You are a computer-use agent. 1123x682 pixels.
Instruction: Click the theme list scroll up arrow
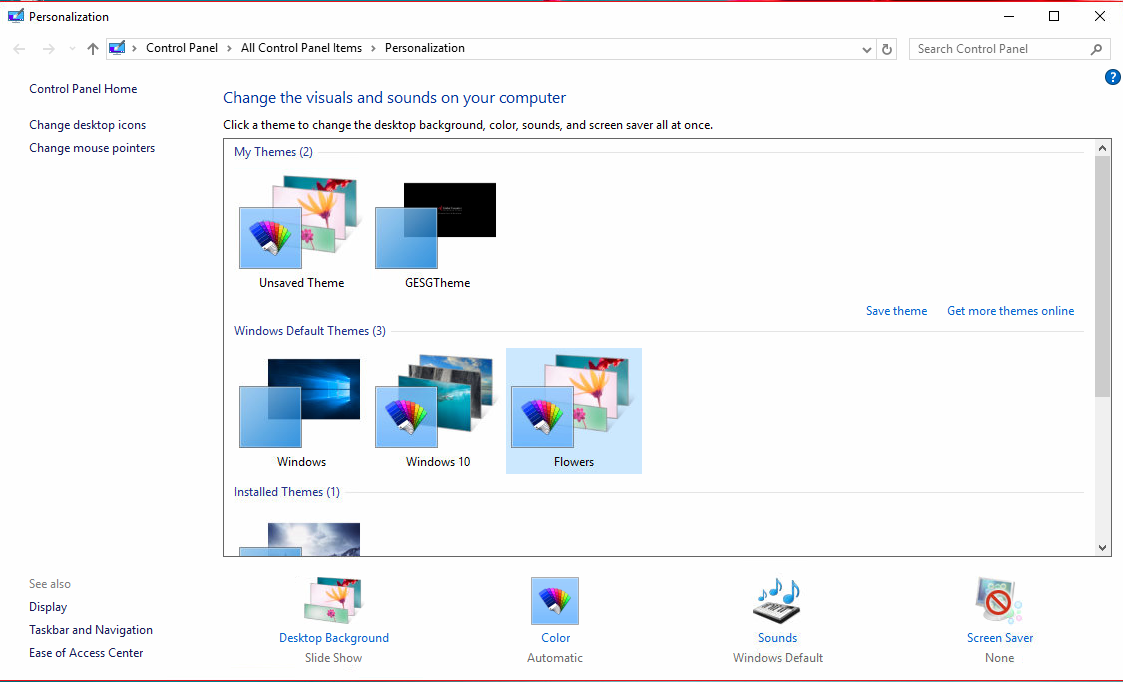1102,148
